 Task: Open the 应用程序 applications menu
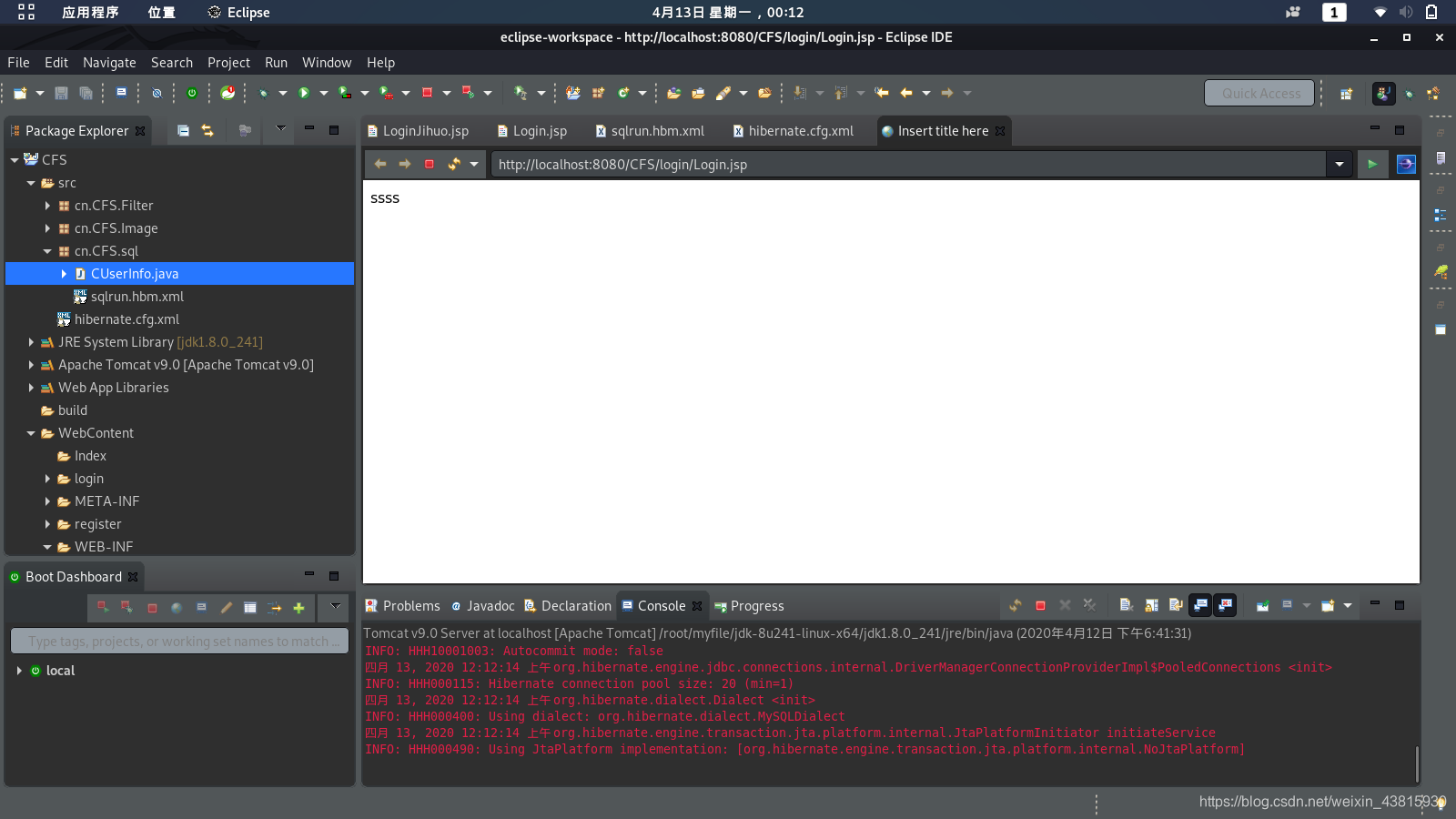[x=90, y=12]
